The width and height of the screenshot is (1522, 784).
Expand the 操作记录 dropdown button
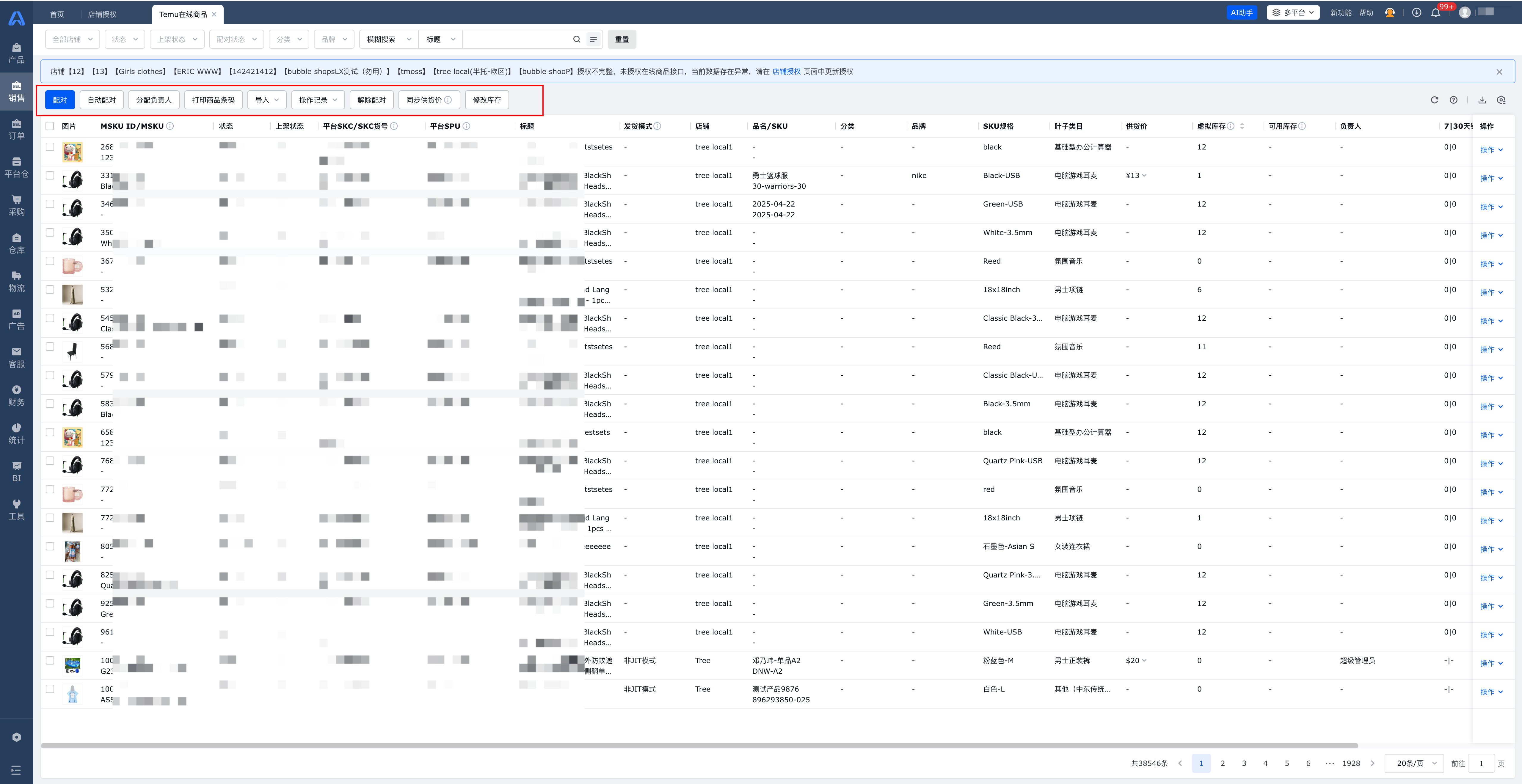(318, 100)
